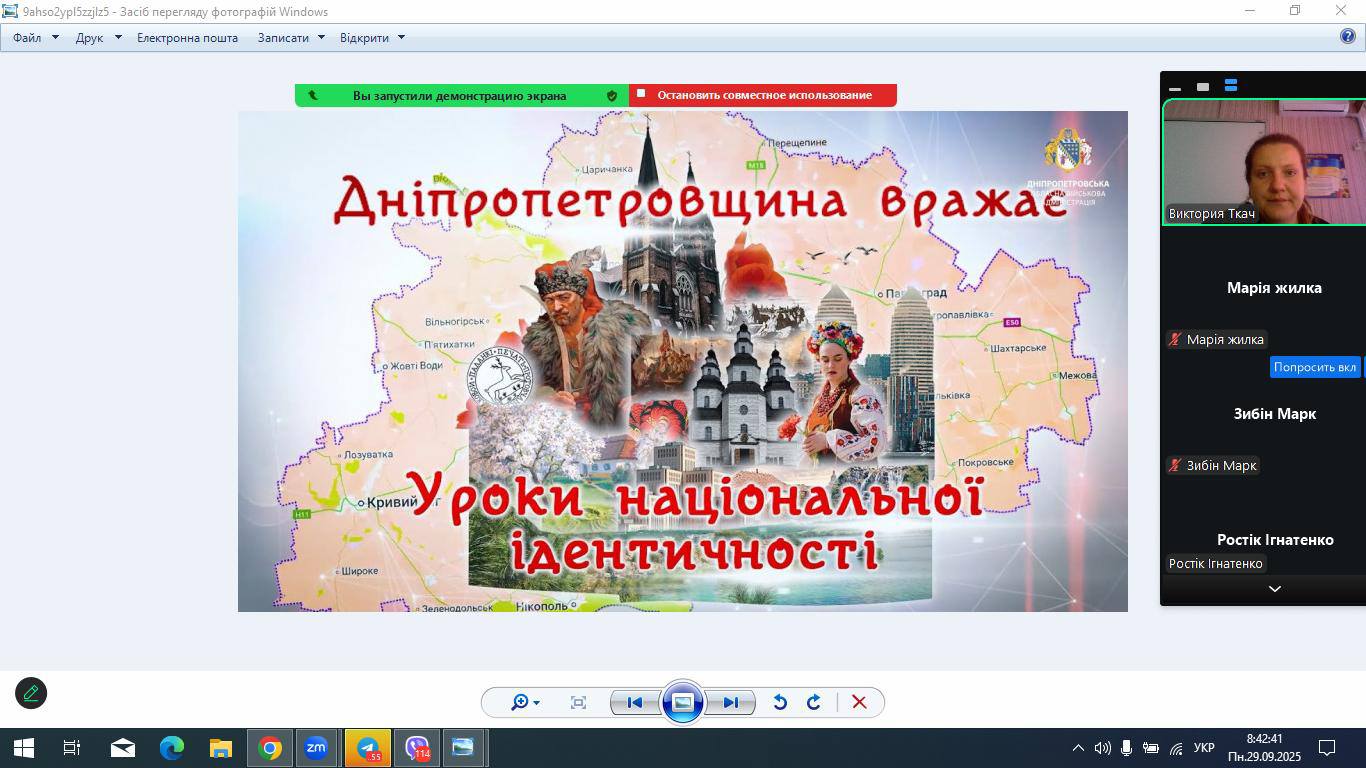Start the slideshow with the center button
The height and width of the screenshot is (768, 1366).
click(x=683, y=702)
